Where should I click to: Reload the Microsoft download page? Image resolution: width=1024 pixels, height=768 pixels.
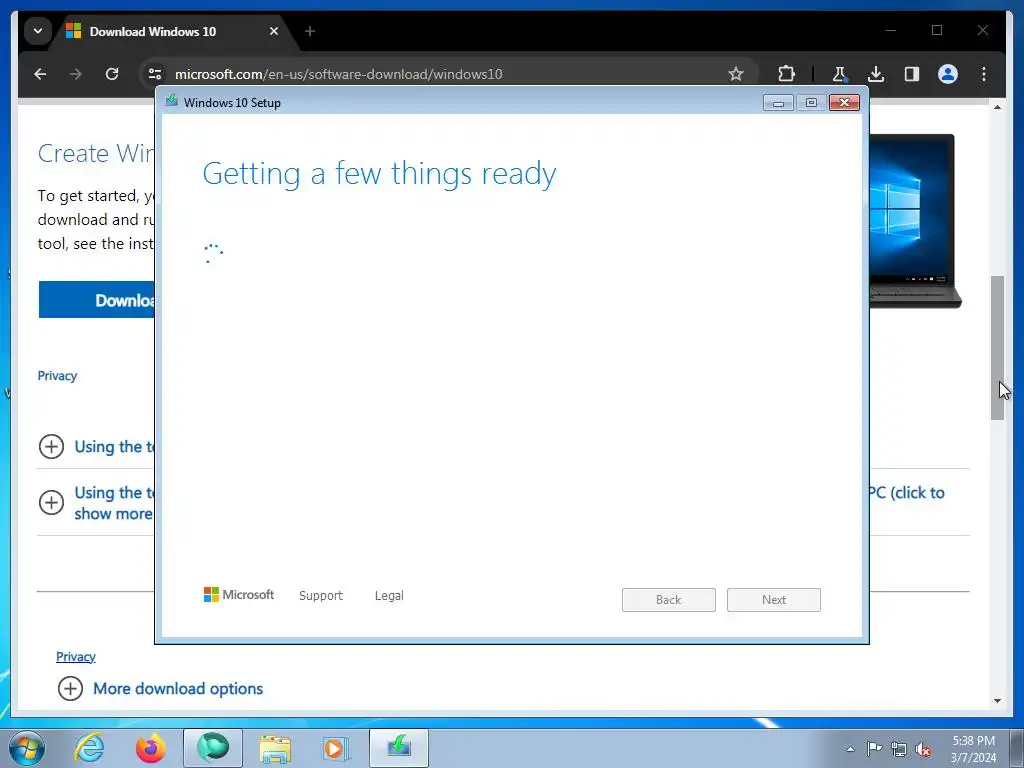point(112,74)
